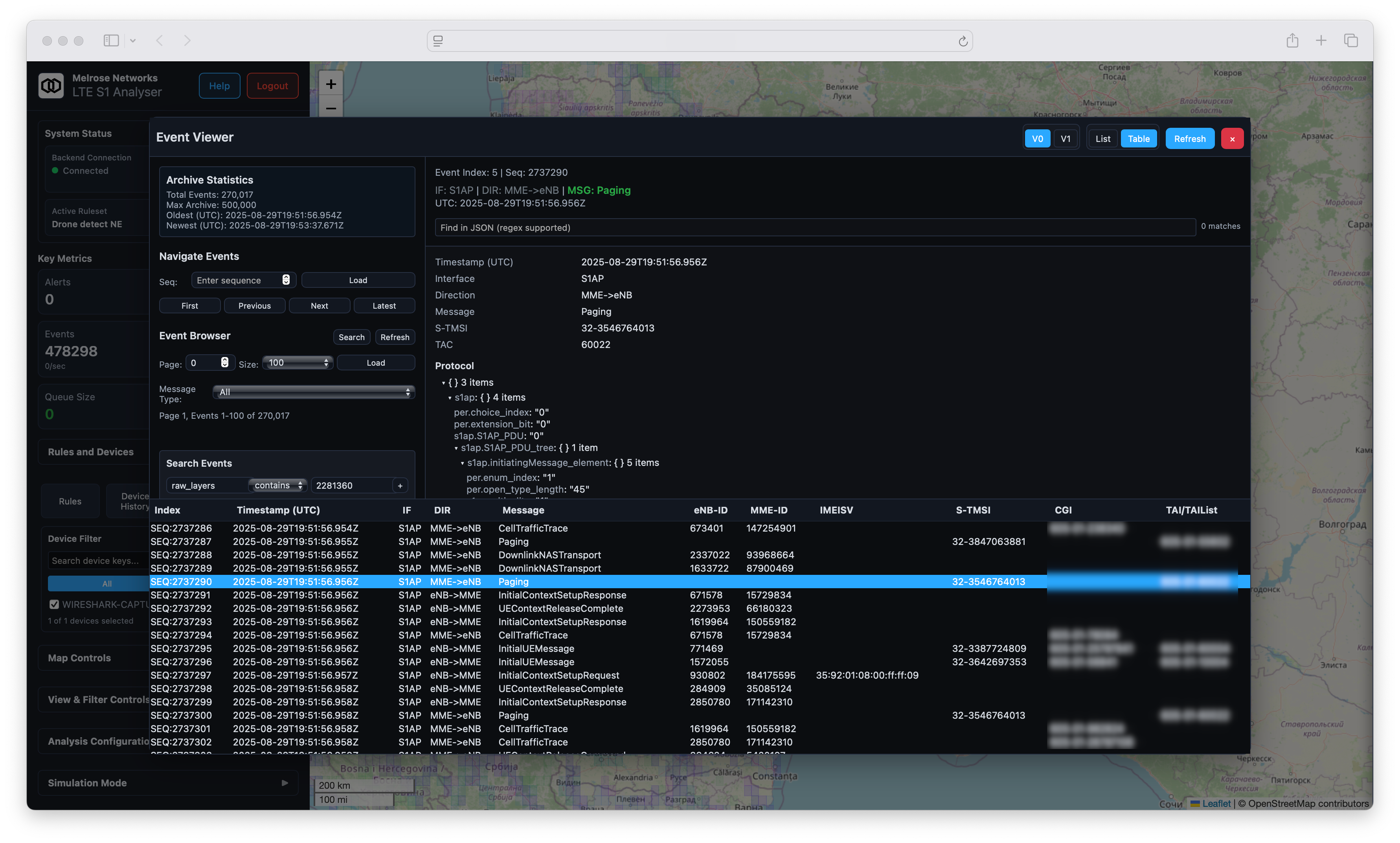Open the Rules tab
The height and width of the screenshot is (843, 1400).
pos(70,501)
